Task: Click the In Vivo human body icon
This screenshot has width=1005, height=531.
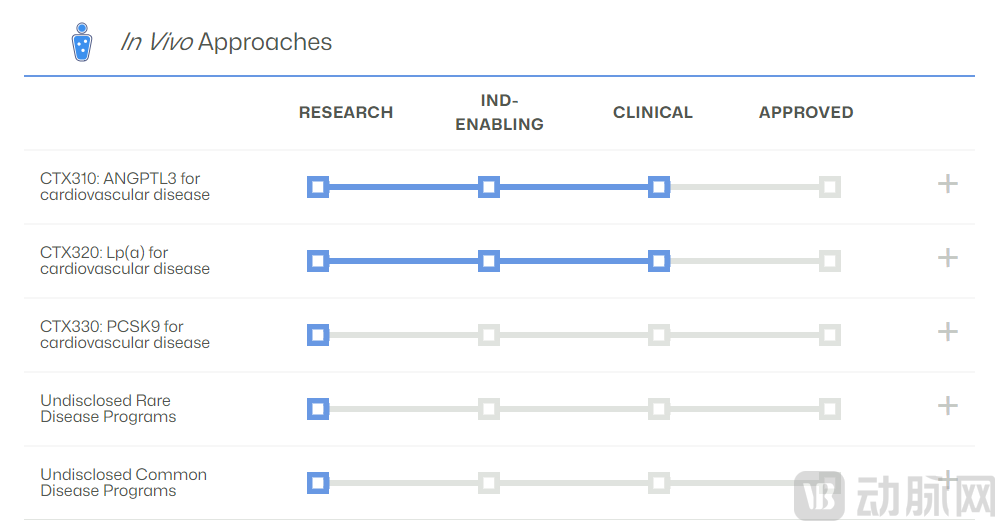Action: (82, 41)
